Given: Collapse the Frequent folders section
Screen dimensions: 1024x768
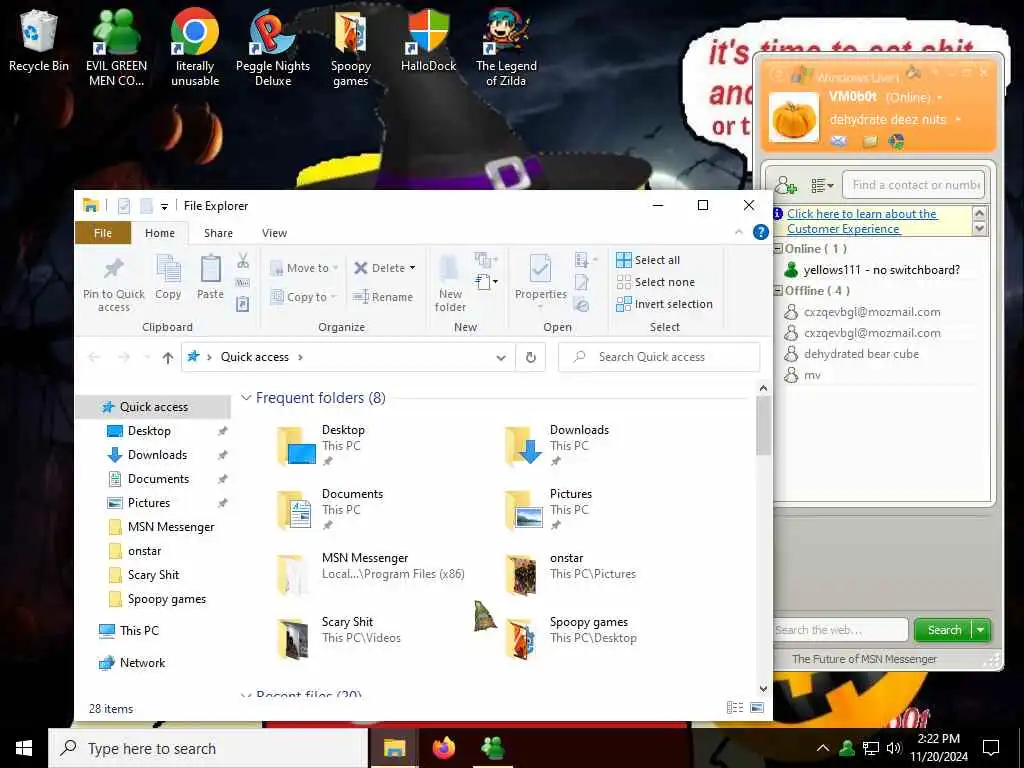Looking at the screenshot, I should coord(246,398).
